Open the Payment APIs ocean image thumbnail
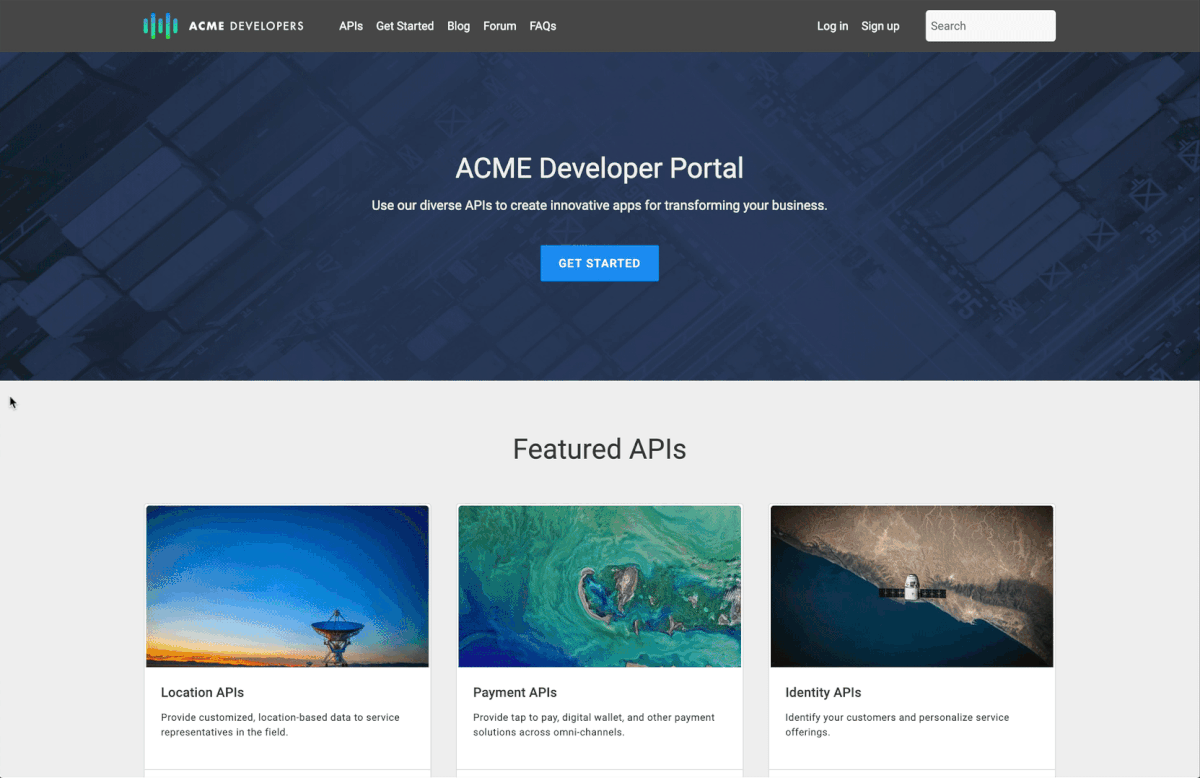The width and height of the screenshot is (1200, 778). click(x=600, y=586)
